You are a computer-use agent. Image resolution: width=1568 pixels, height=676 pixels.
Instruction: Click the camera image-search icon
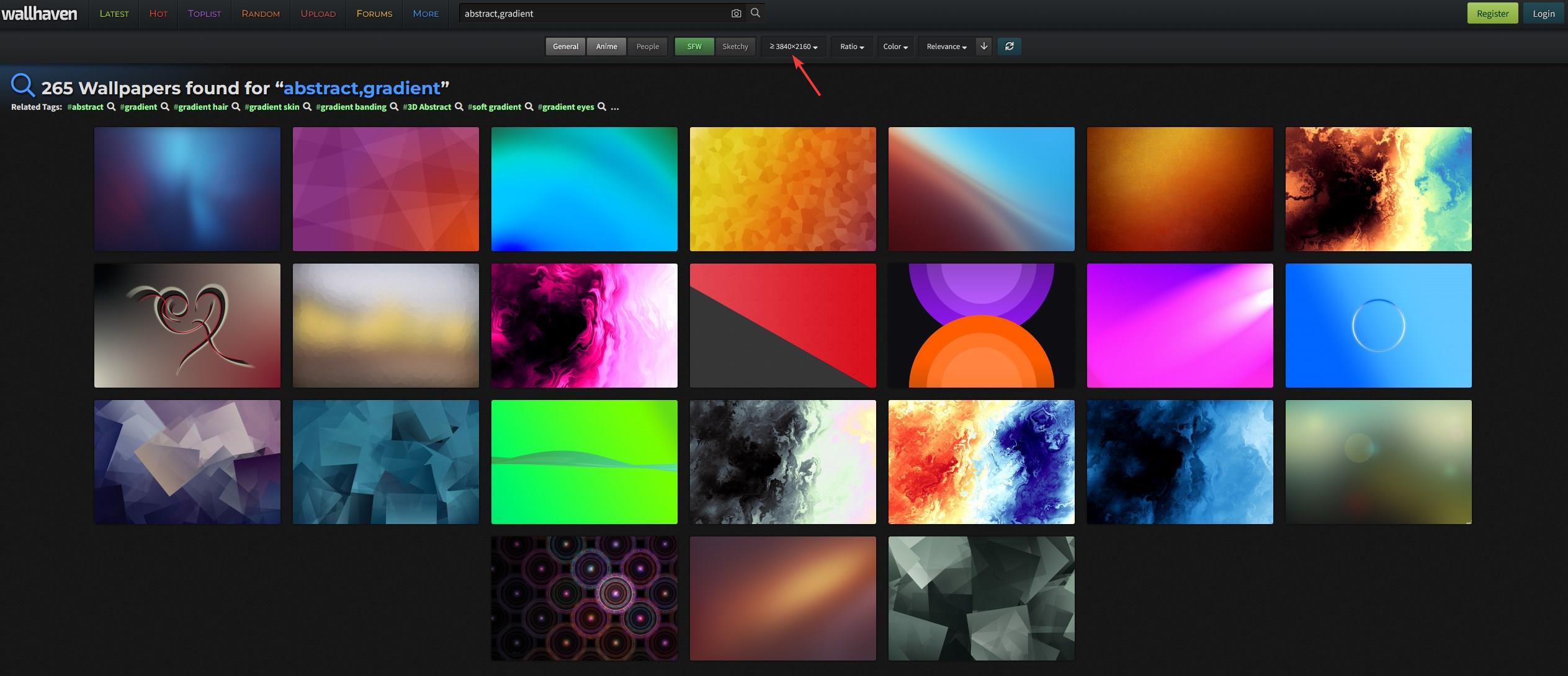tap(736, 13)
